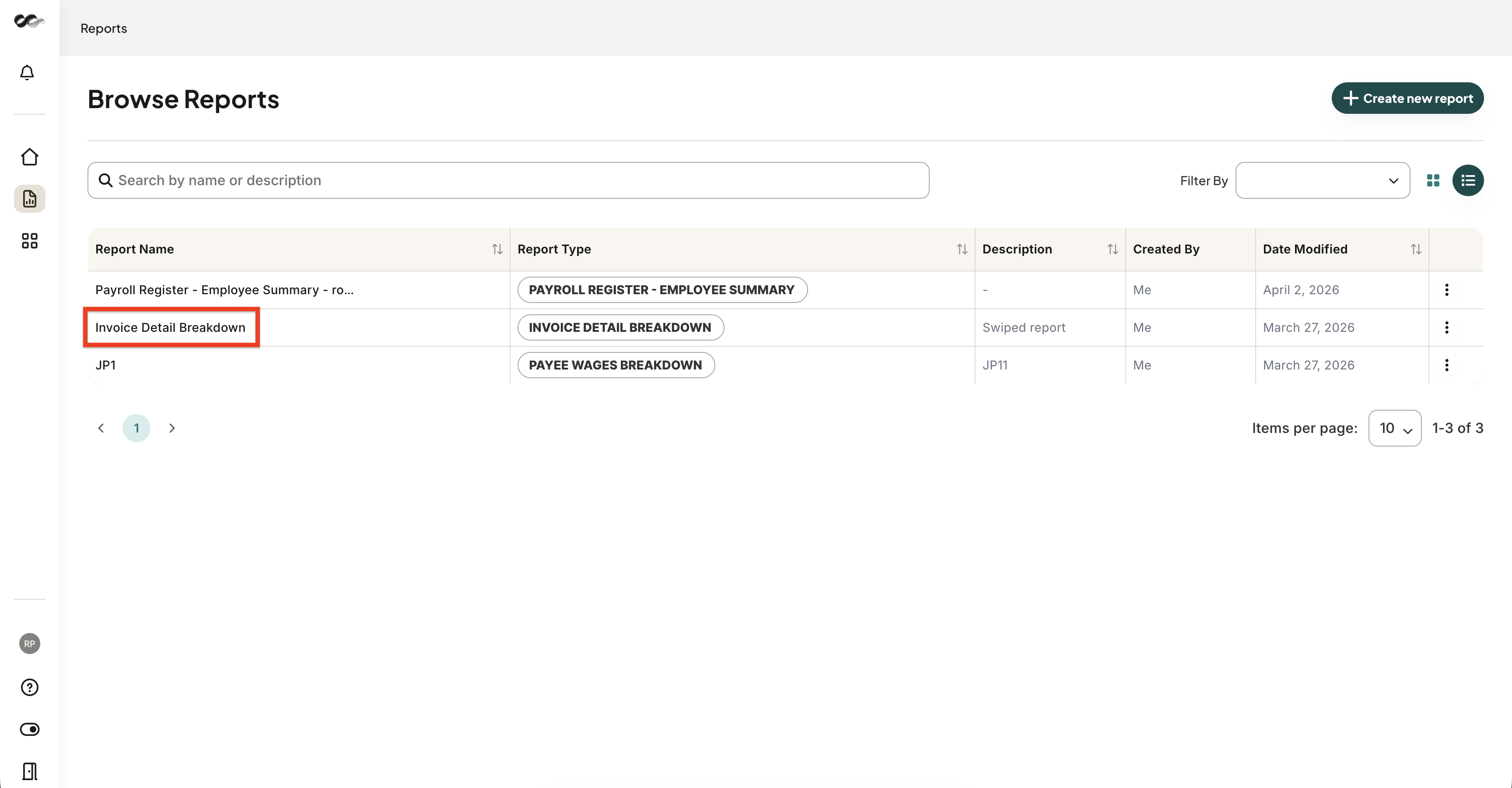
Task: Toggle the theme switch in sidebar
Action: [x=29, y=729]
